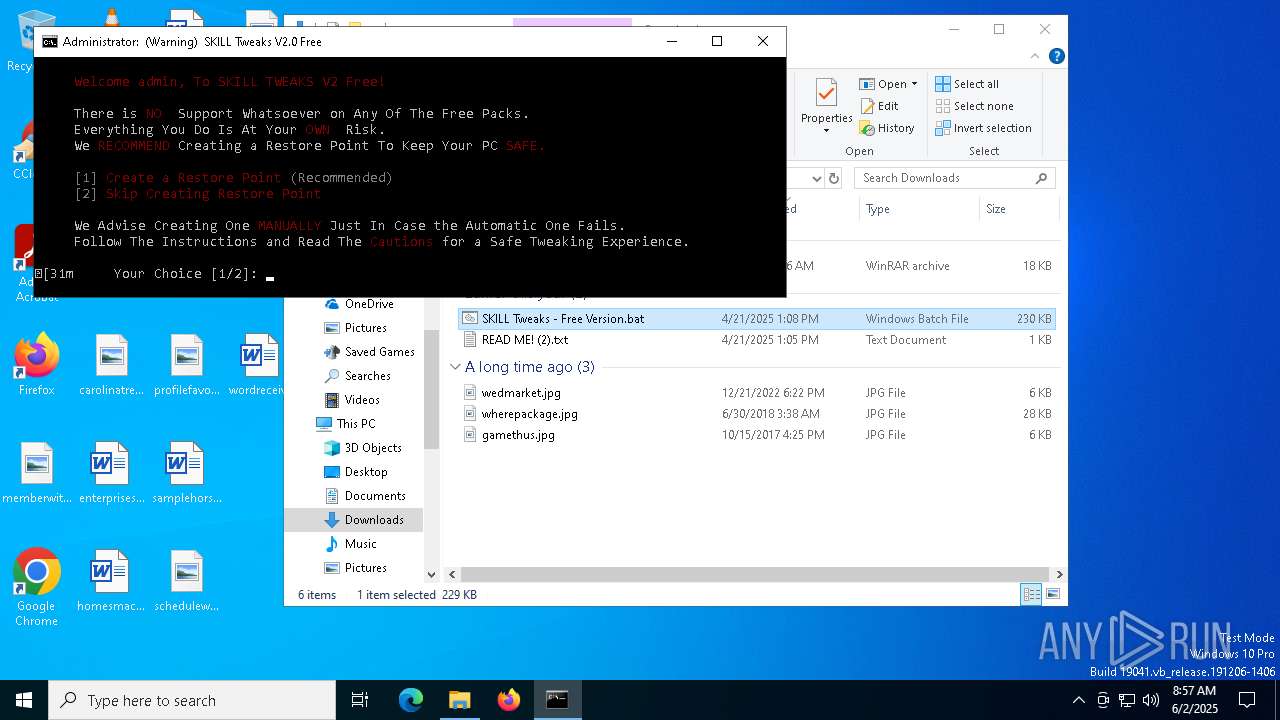Screen dimensions: 1280x720
Task: Open 3D Objects in navigation pane
Action: click(x=362, y=448)
